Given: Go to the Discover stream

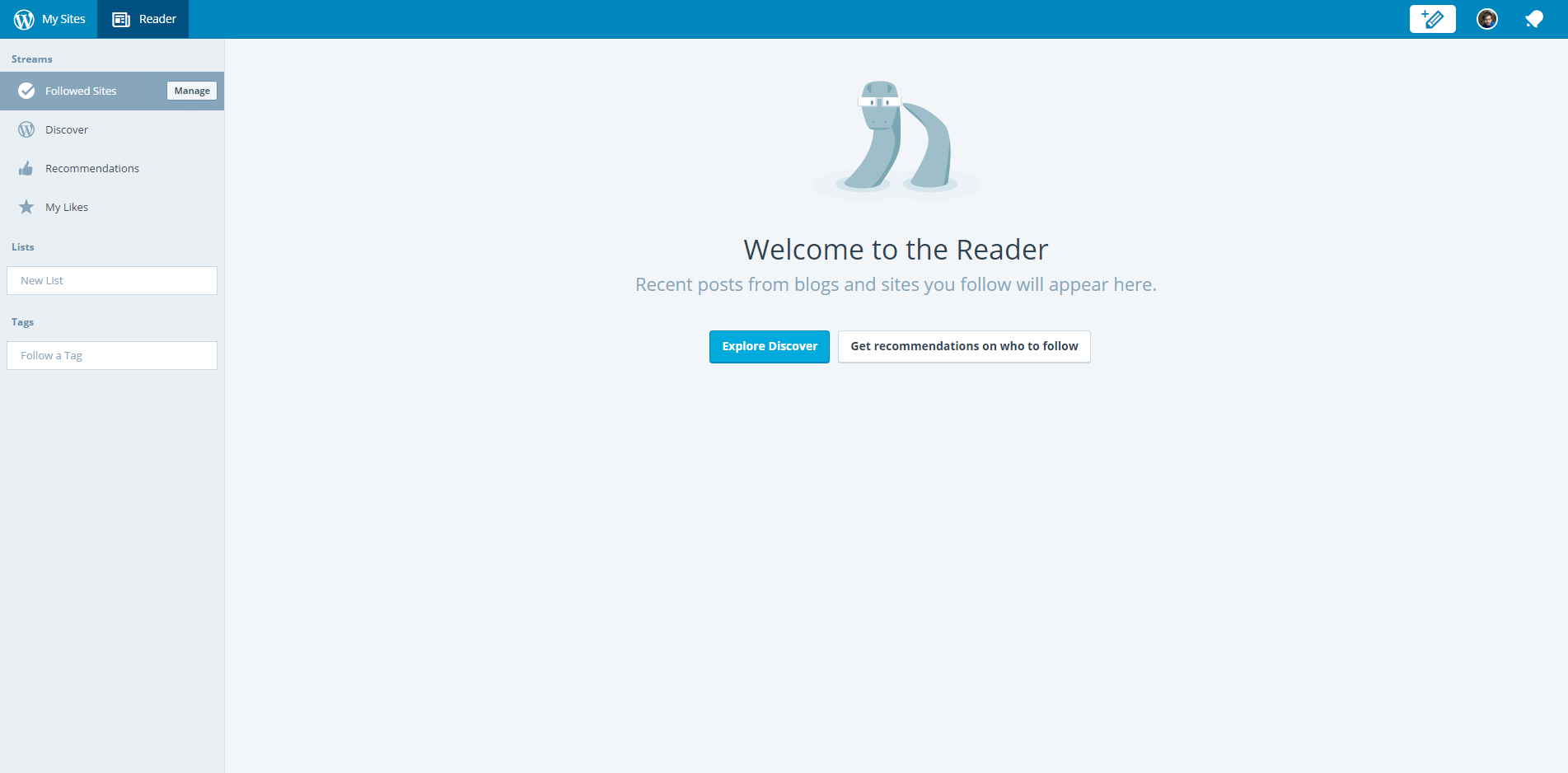Looking at the screenshot, I should coord(67,129).
